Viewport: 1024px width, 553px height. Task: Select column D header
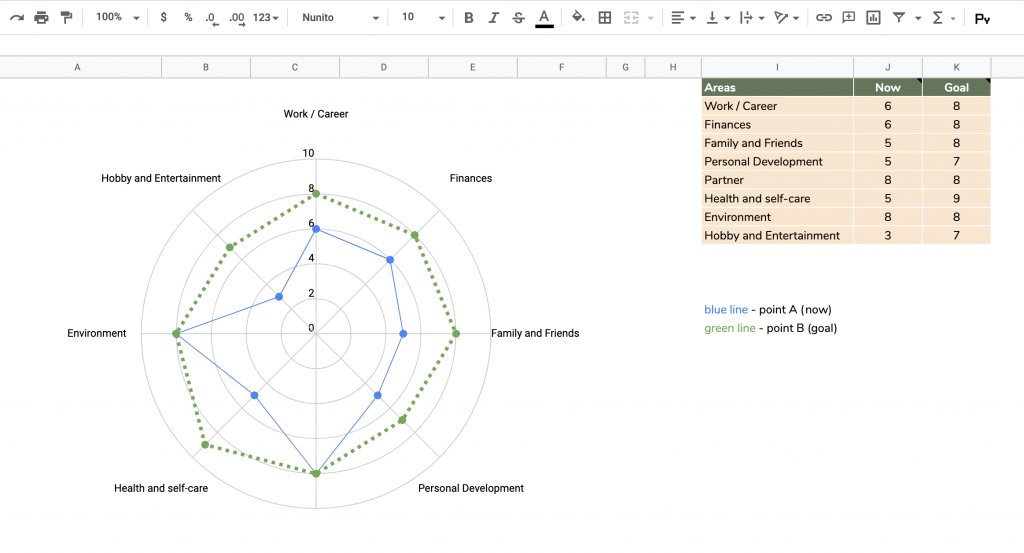click(383, 67)
